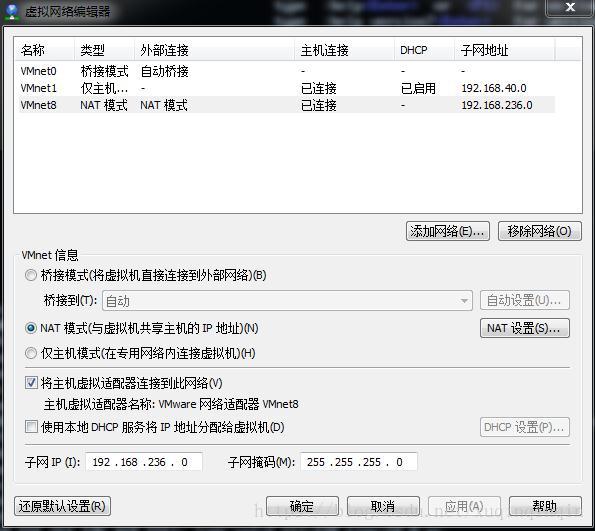Click the 应用(A) button

pos(464,506)
